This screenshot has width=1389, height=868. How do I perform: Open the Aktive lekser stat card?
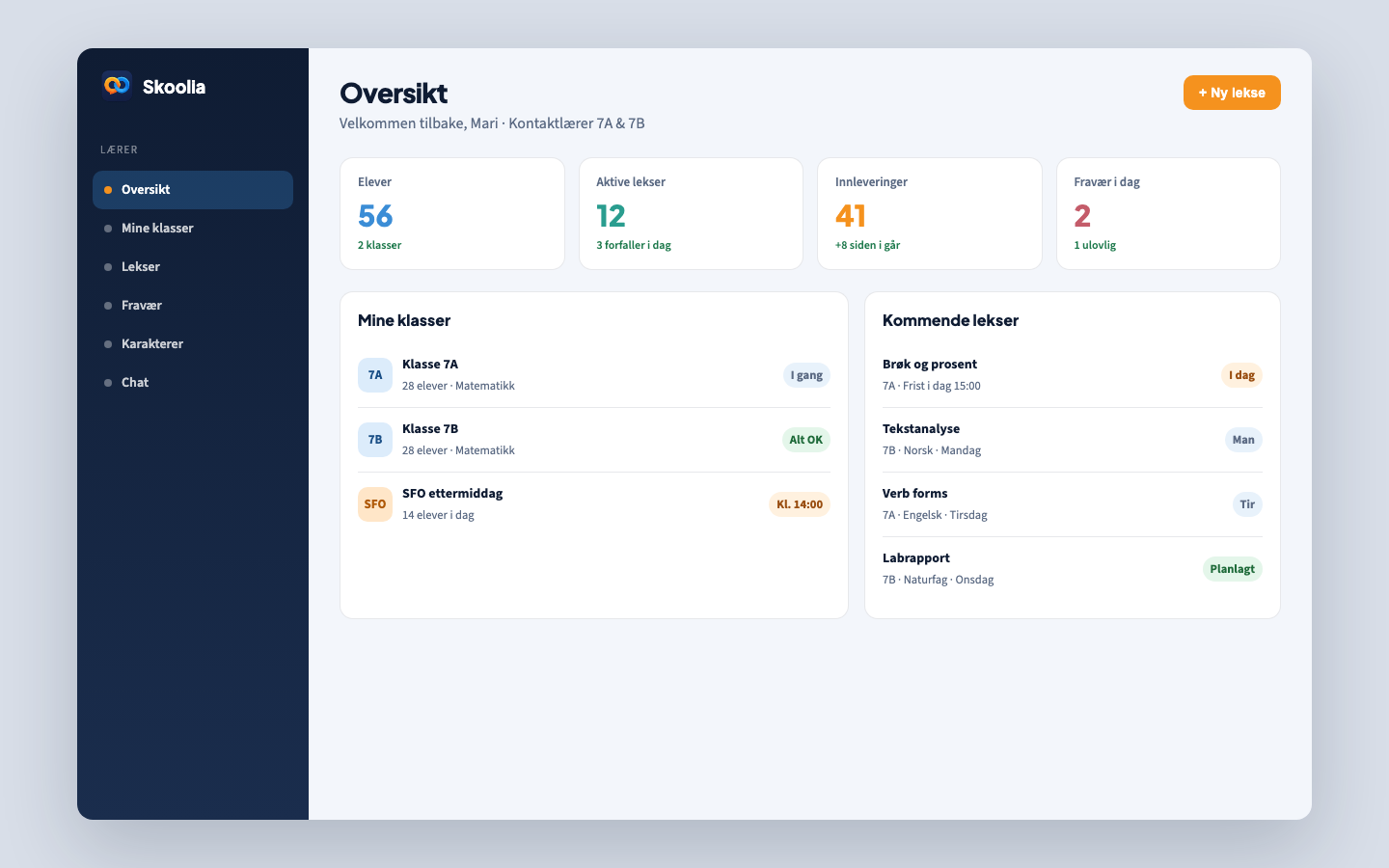(691, 213)
